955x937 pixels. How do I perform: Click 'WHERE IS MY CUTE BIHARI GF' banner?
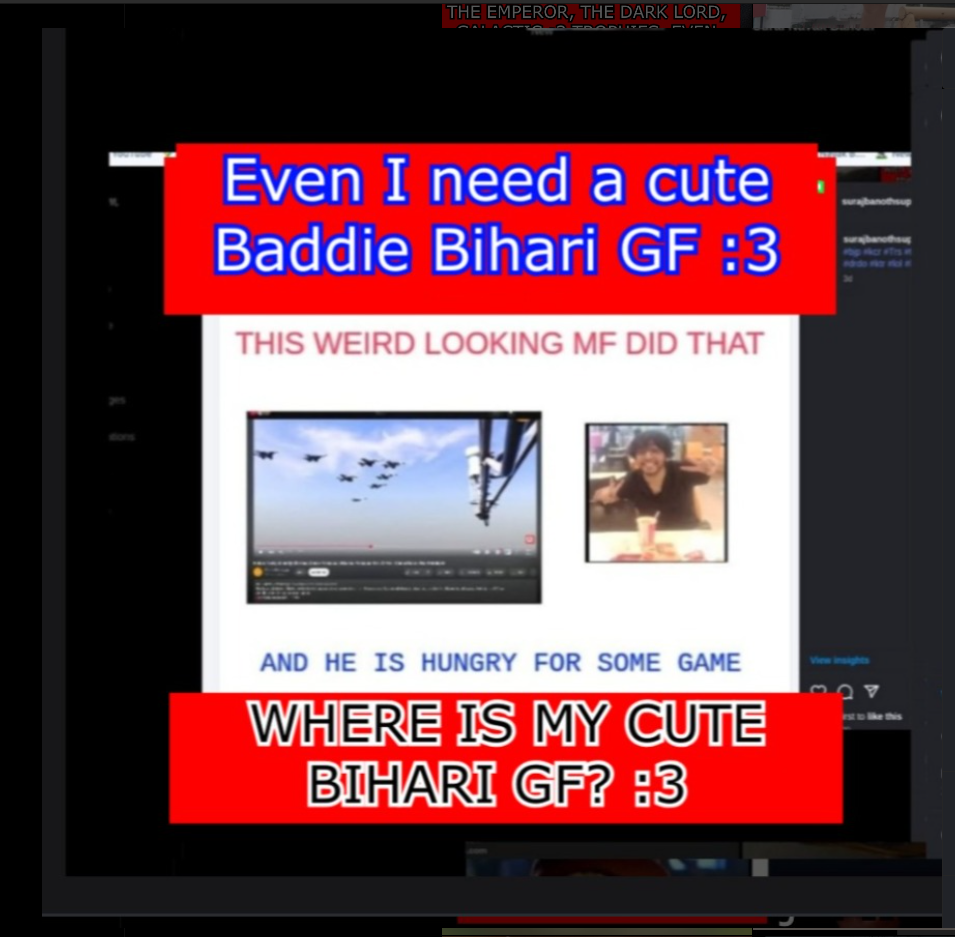point(505,756)
